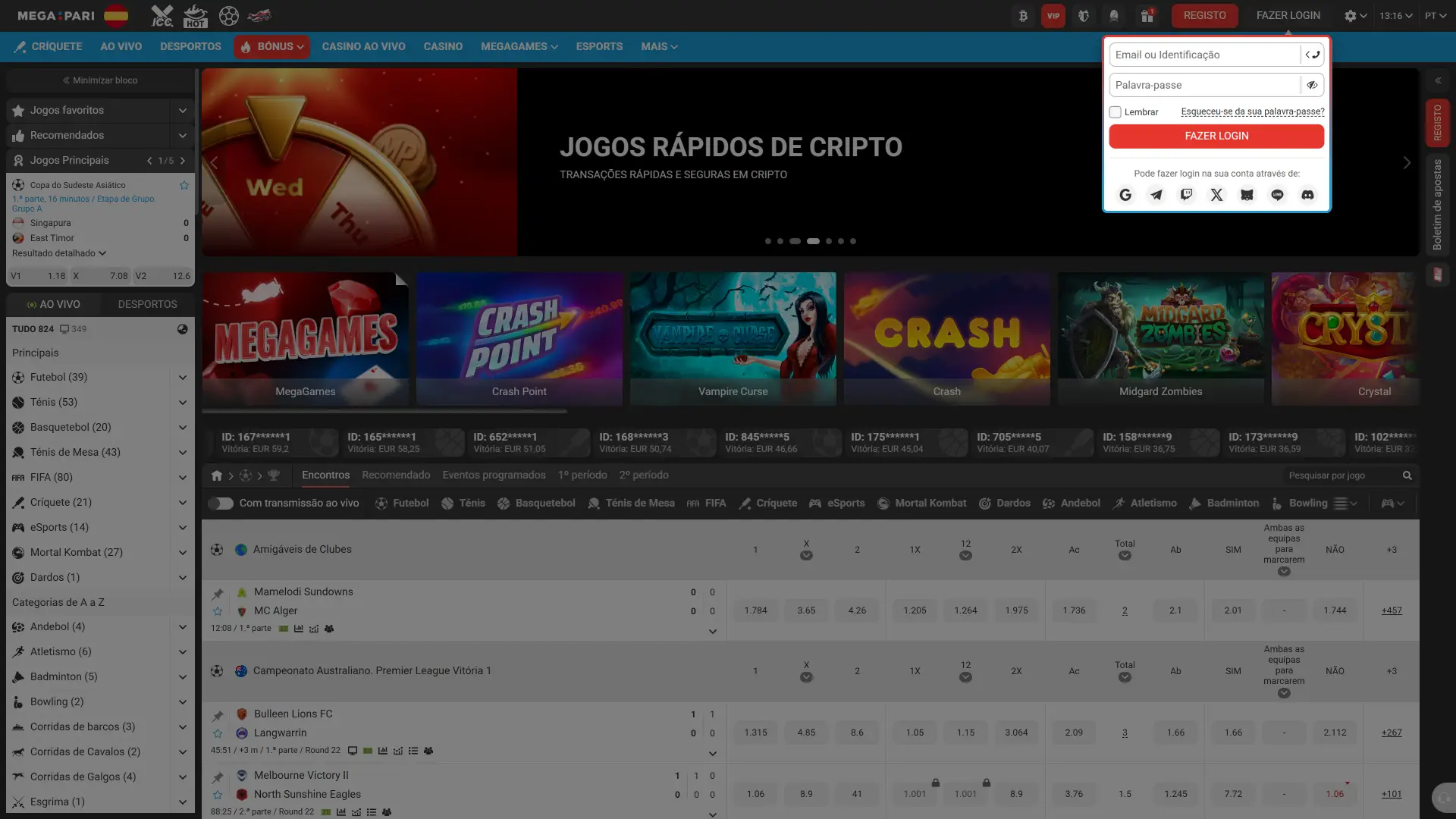Image resolution: width=1456 pixels, height=819 pixels.
Task: Open the notifications bell icon
Action: (x=1114, y=16)
